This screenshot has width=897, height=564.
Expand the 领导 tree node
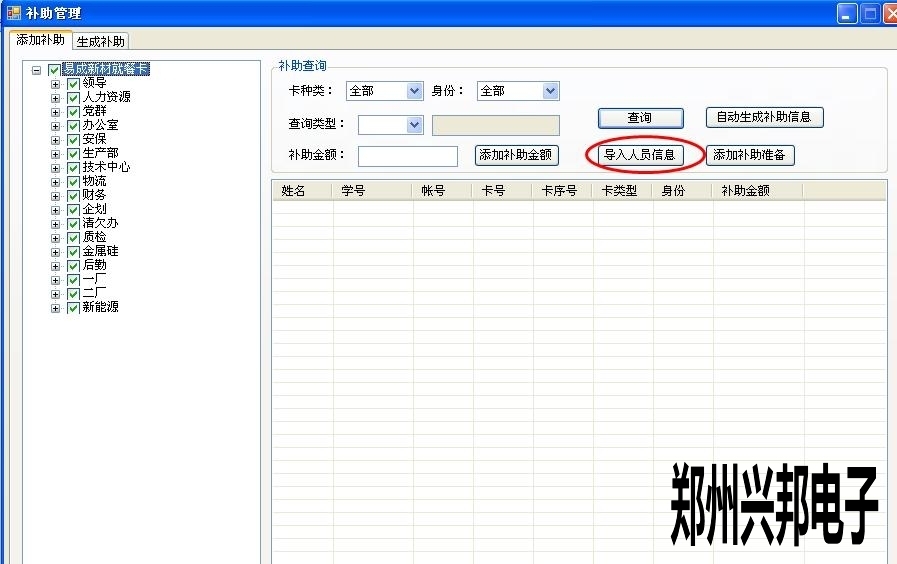(x=55, y=84)
